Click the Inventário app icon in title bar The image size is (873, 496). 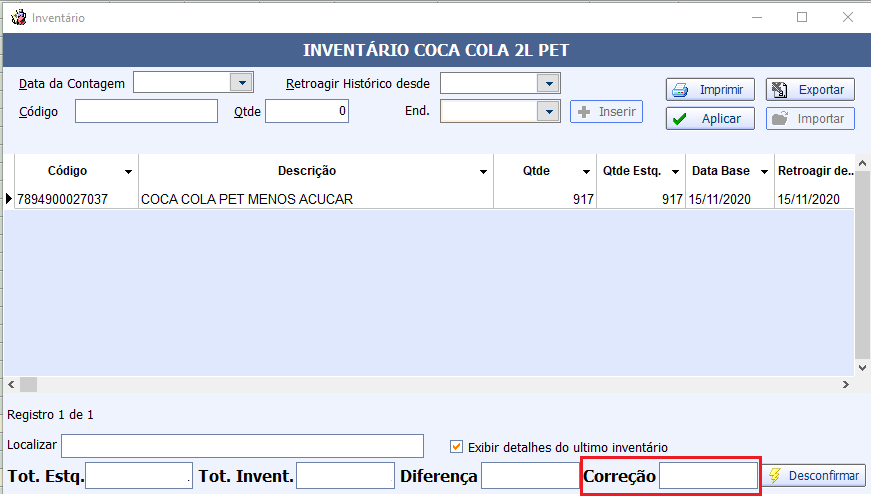tap(18, 18)
